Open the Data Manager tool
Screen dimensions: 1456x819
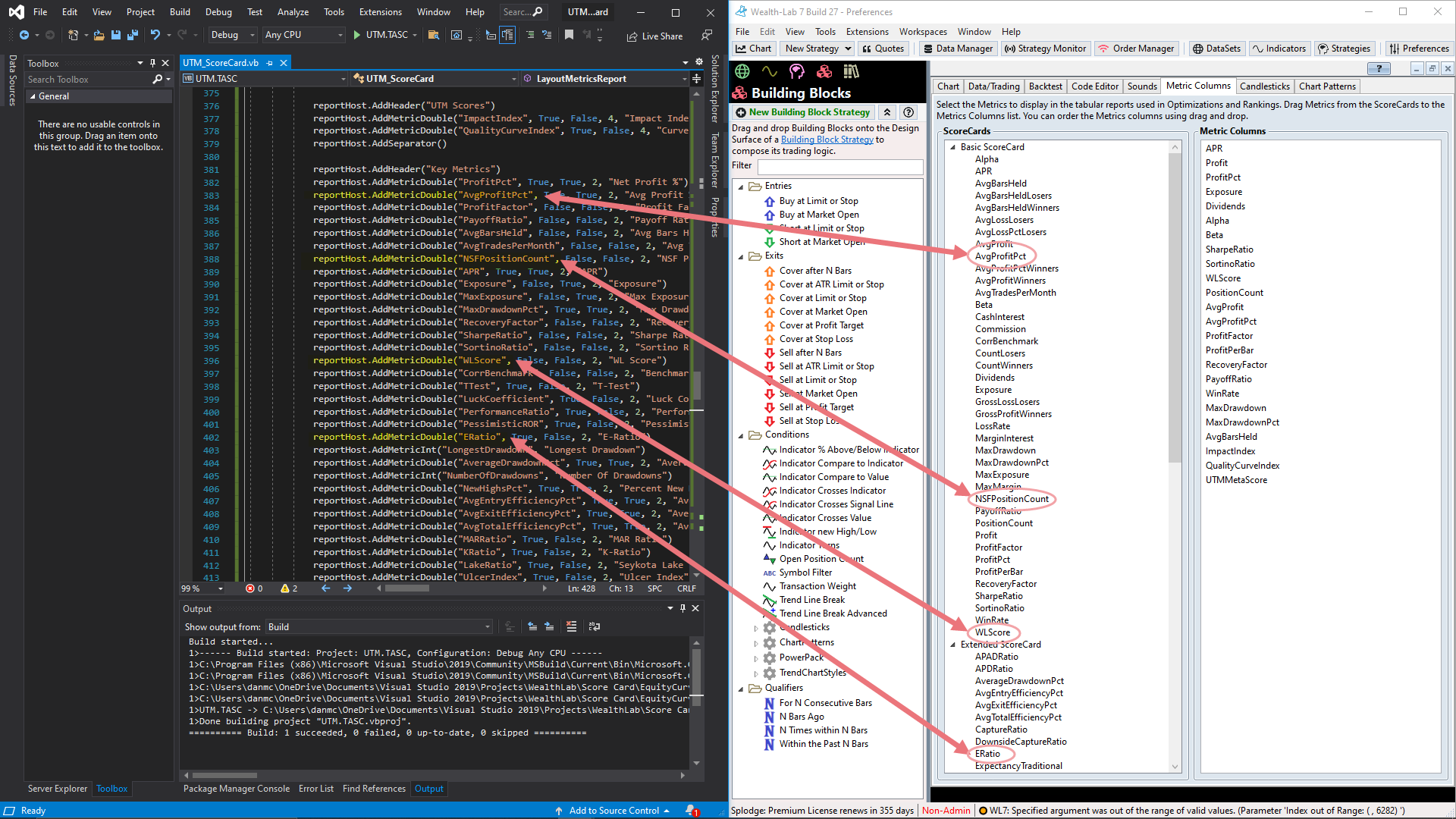pos(958,49)
